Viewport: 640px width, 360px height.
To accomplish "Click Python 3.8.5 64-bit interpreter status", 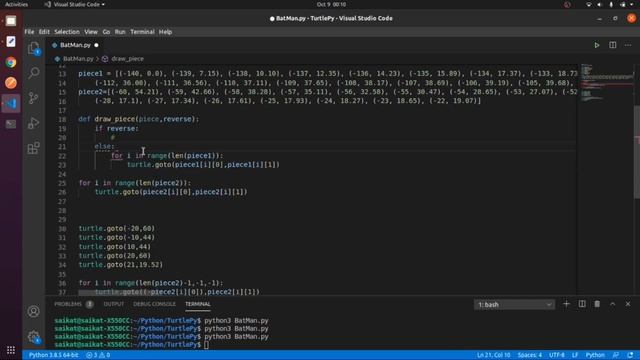I will (53, 355).
